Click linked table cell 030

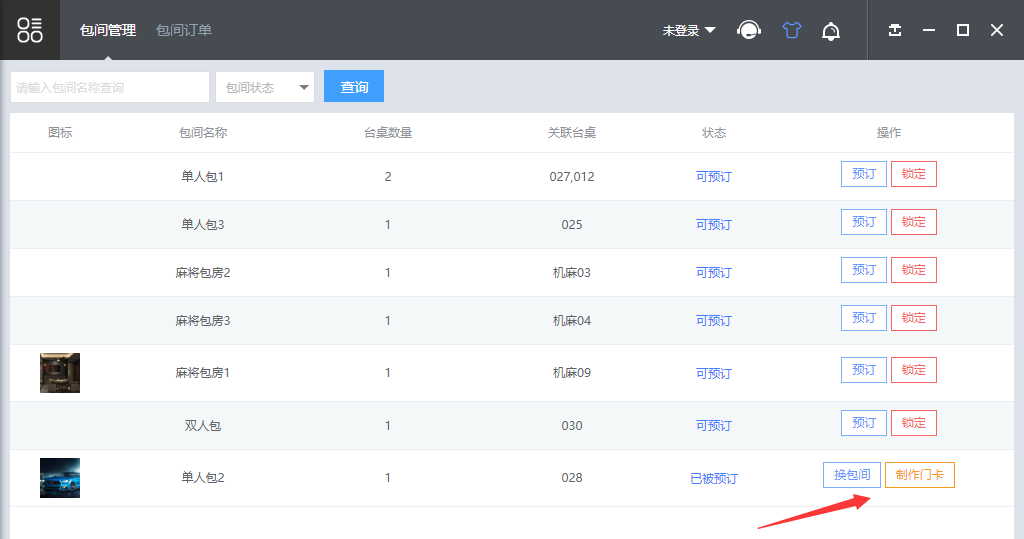point(571,425)
